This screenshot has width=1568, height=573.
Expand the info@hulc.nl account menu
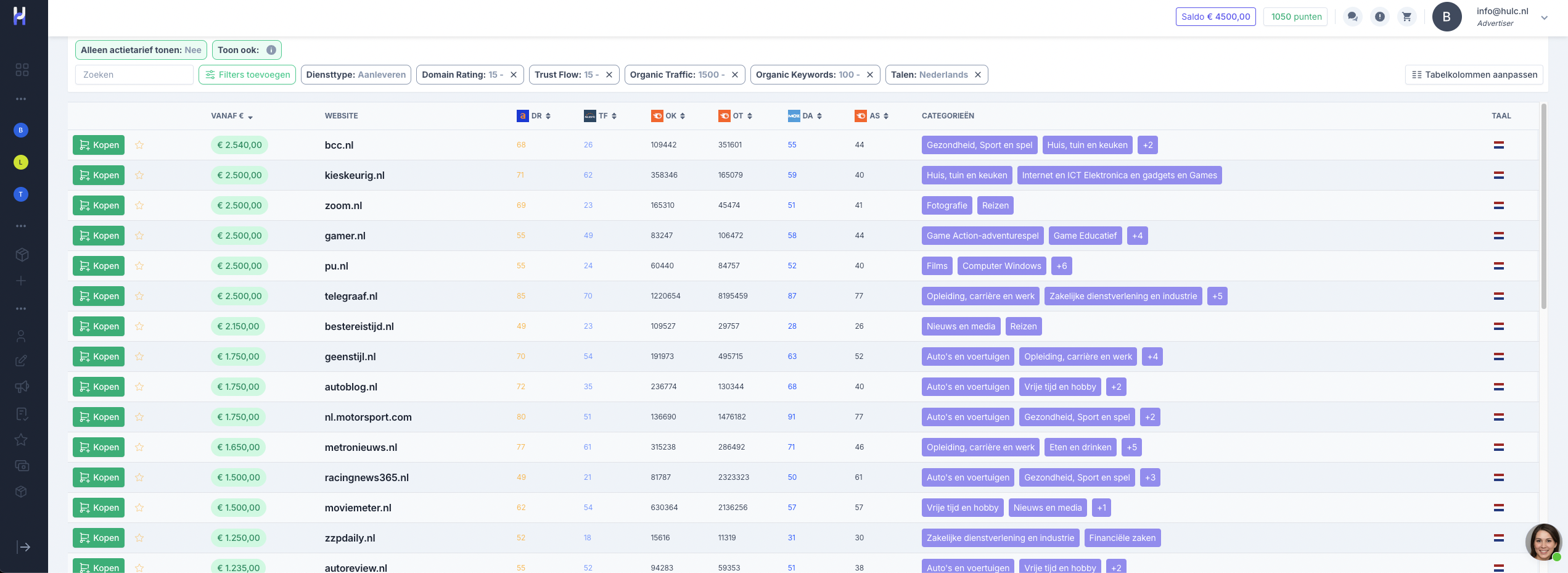(x=1544, y=17)
